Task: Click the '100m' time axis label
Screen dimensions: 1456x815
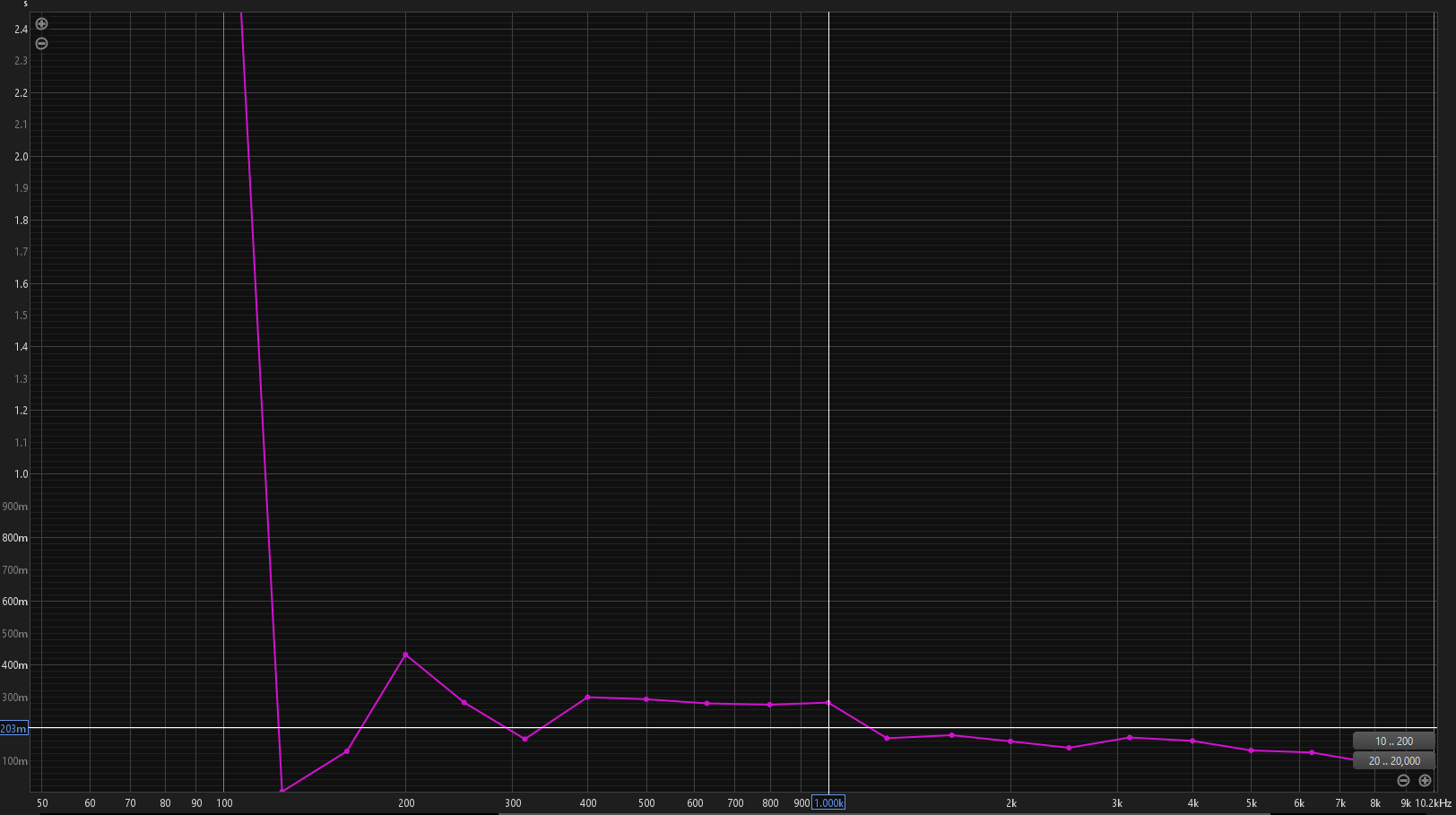Action: [x=15, y=761]
